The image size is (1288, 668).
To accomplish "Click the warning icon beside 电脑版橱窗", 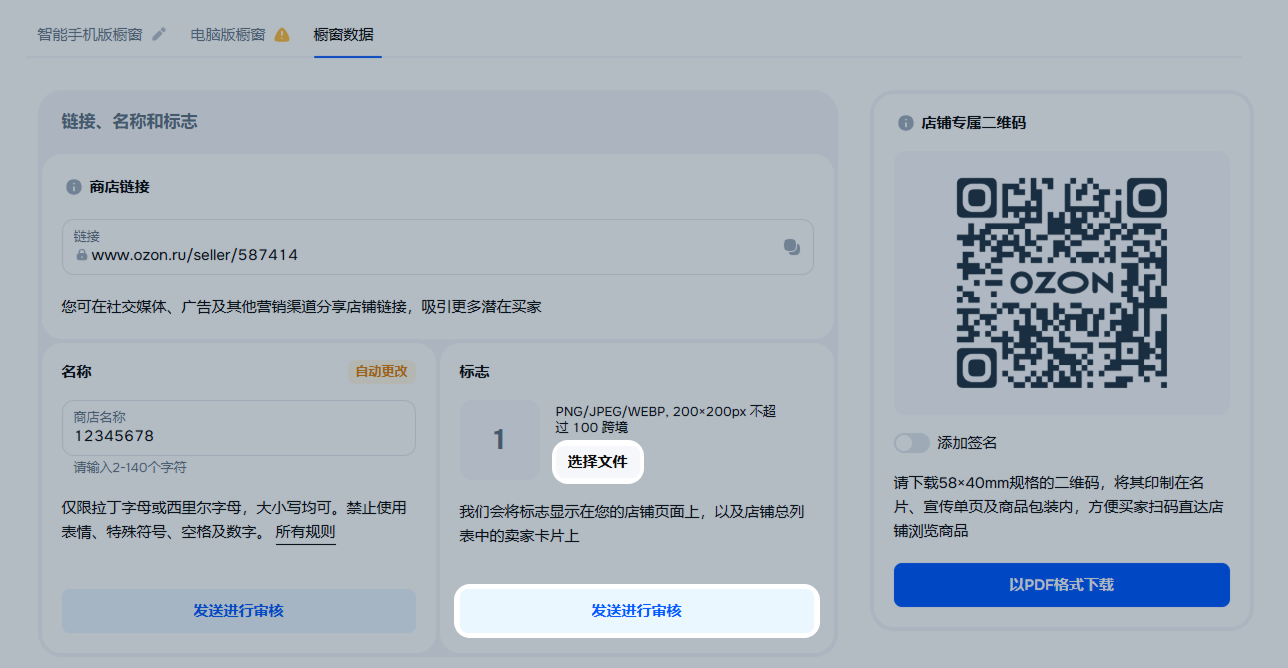I will [x=282, y=34].
